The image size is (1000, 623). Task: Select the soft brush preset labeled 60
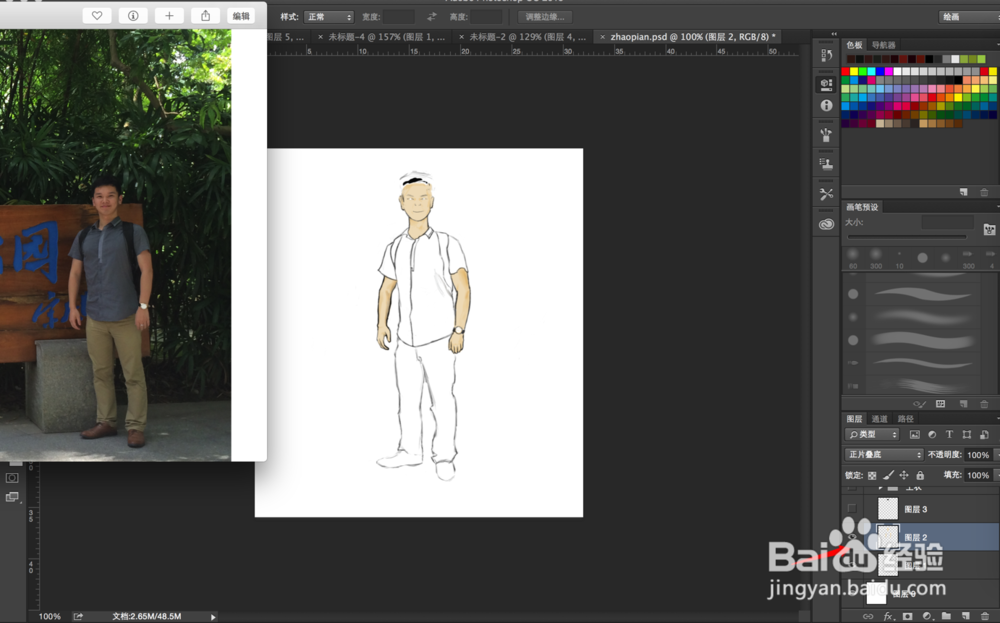(x=853, y=258)
